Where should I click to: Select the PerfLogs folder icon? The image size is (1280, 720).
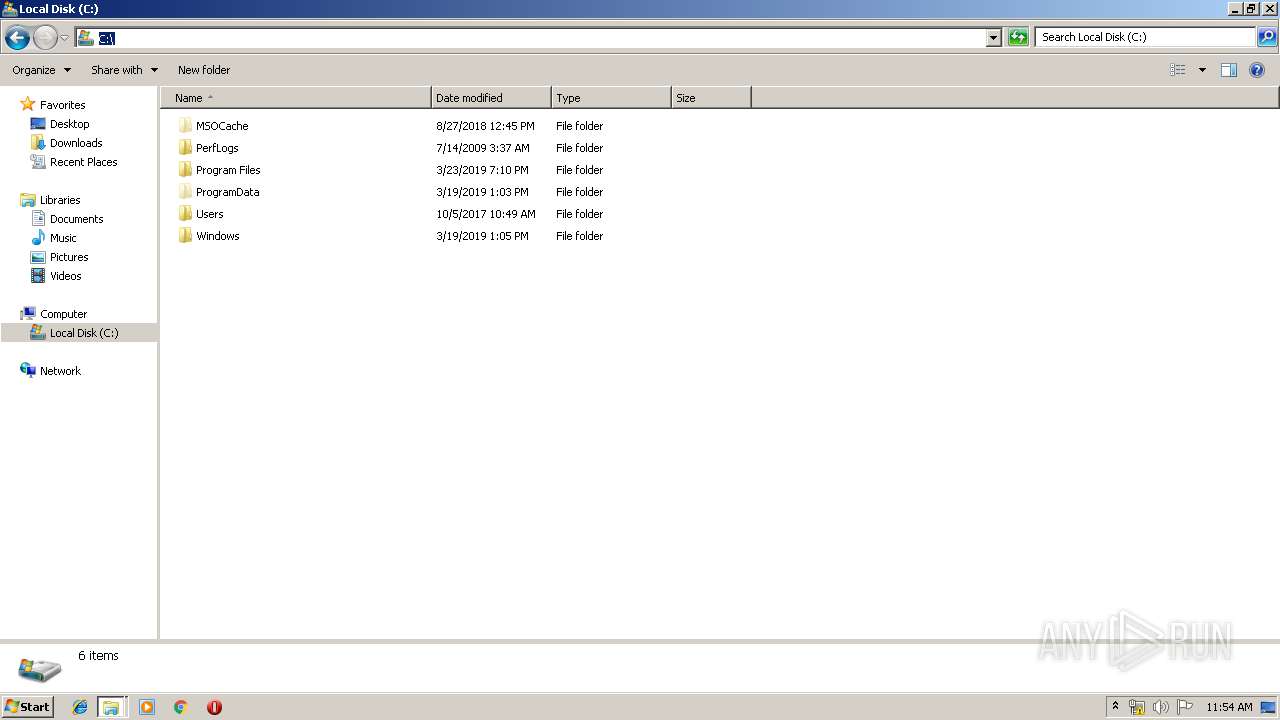(x=185, y=148)
